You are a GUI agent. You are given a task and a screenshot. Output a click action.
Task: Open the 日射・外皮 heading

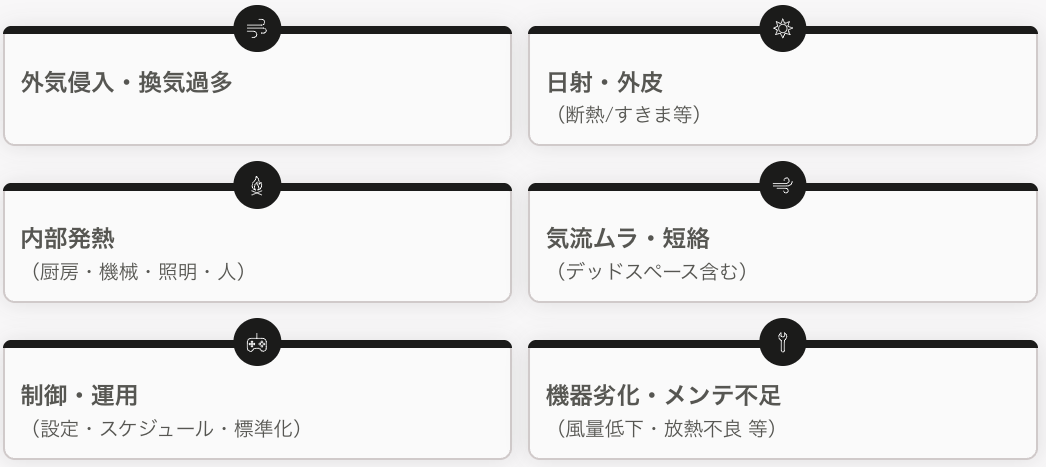(x=604, y=83)
